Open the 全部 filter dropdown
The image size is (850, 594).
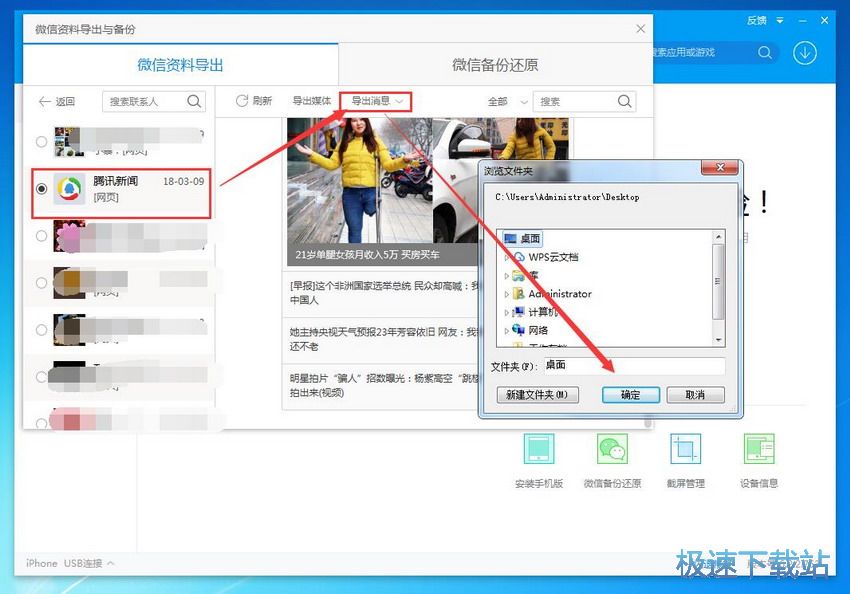(507, 101)
